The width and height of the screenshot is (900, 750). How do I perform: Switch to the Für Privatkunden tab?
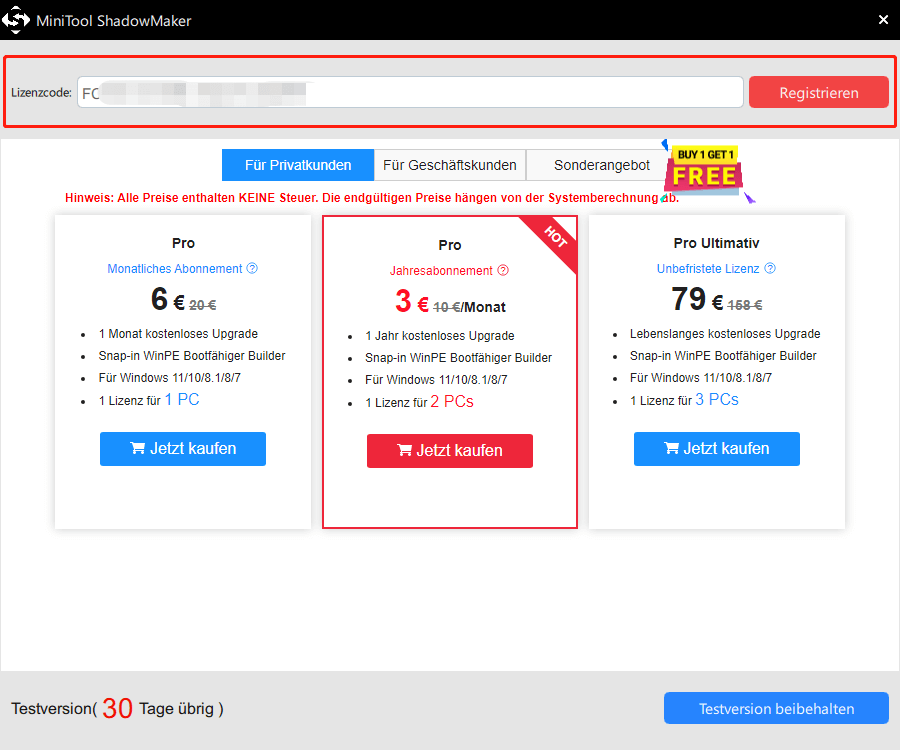point(298,165)
